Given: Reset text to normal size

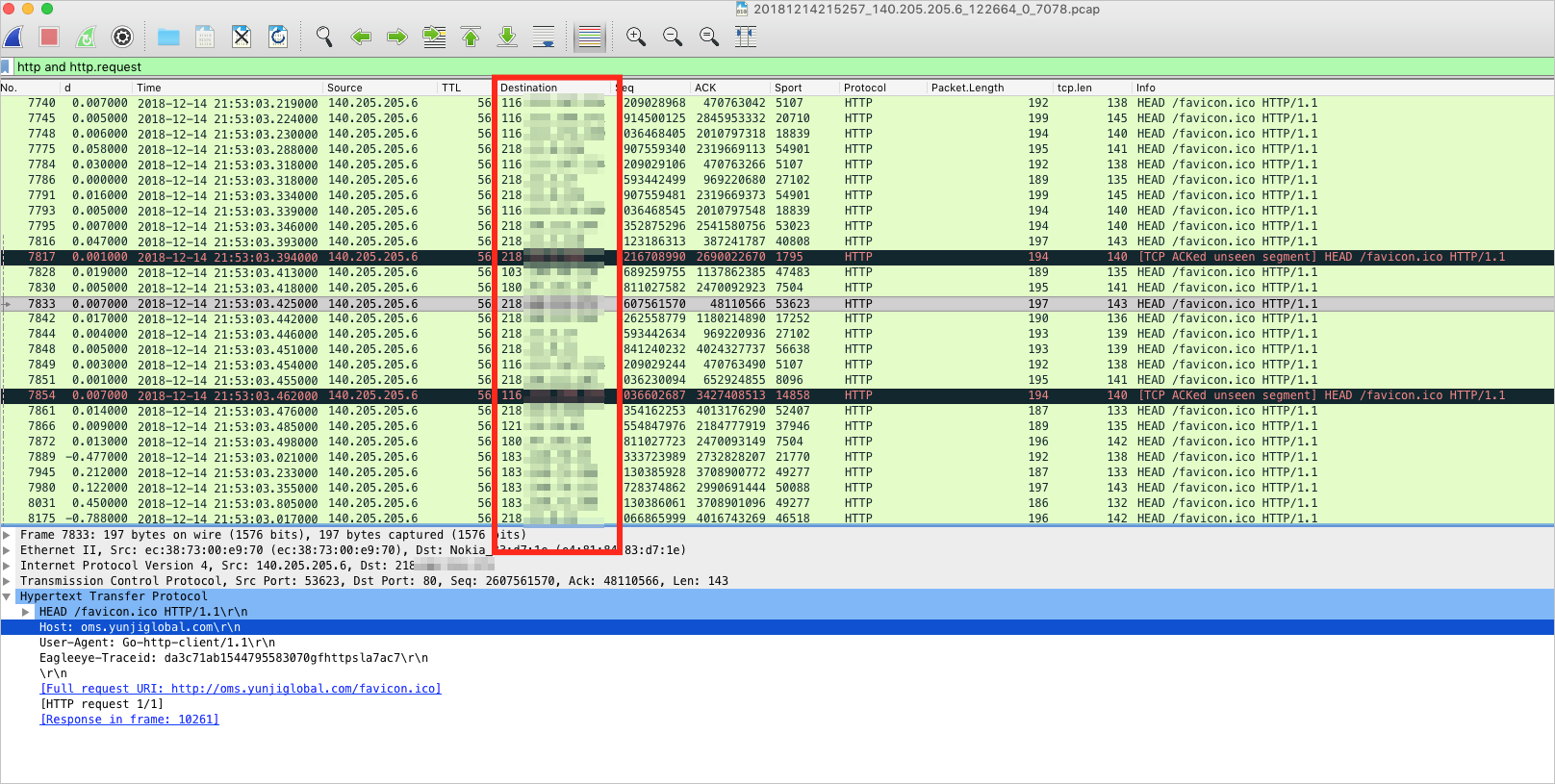Looking at the screenshot, I should pyautogui.click(x=709, y=38).
